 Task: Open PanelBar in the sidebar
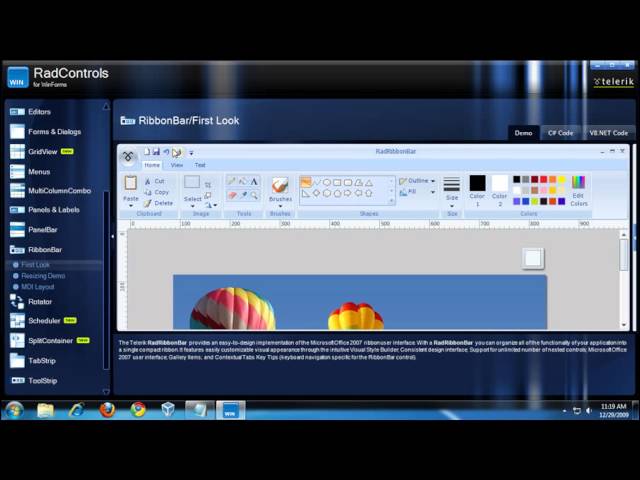click(x=33, y=229)
